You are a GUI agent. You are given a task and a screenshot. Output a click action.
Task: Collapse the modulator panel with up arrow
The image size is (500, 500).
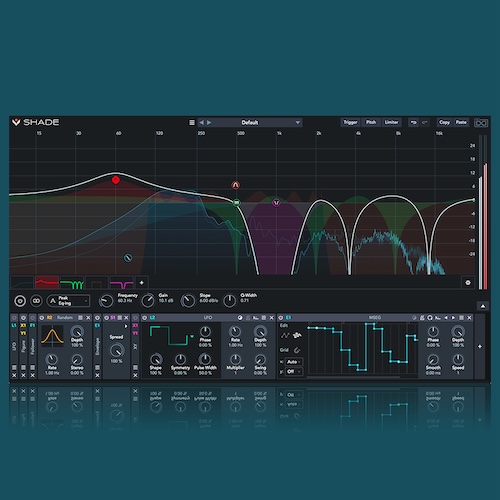coord(483,306)
